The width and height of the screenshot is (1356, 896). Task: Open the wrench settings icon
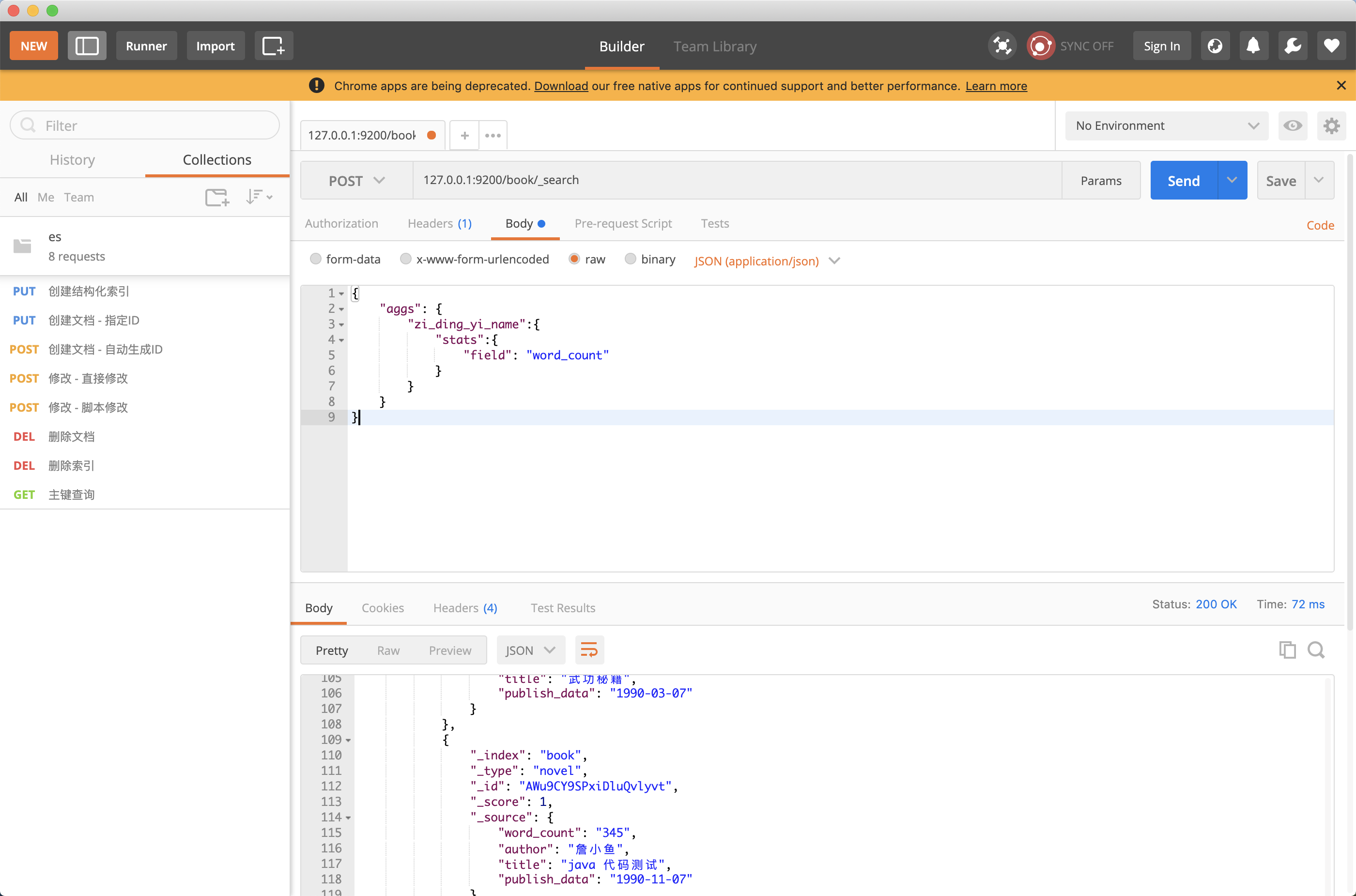(x=1293, y=46)
